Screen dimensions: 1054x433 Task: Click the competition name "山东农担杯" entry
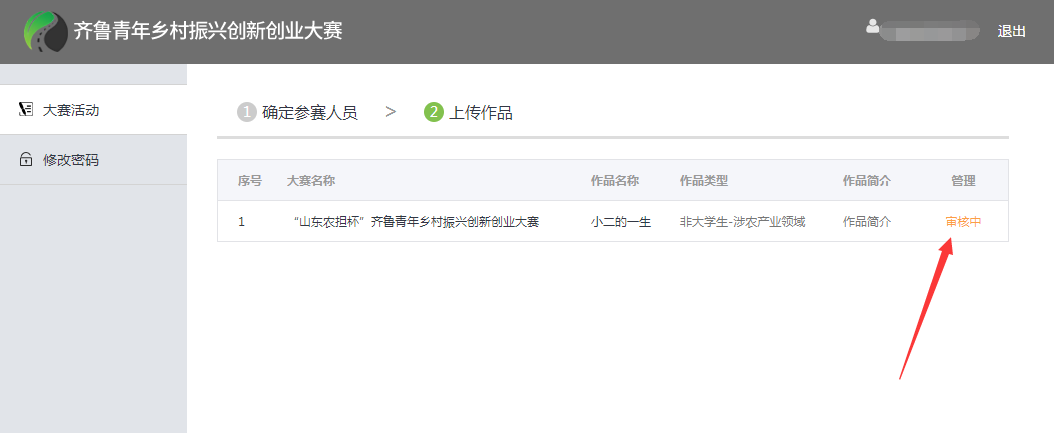click(x=414, y=222)
